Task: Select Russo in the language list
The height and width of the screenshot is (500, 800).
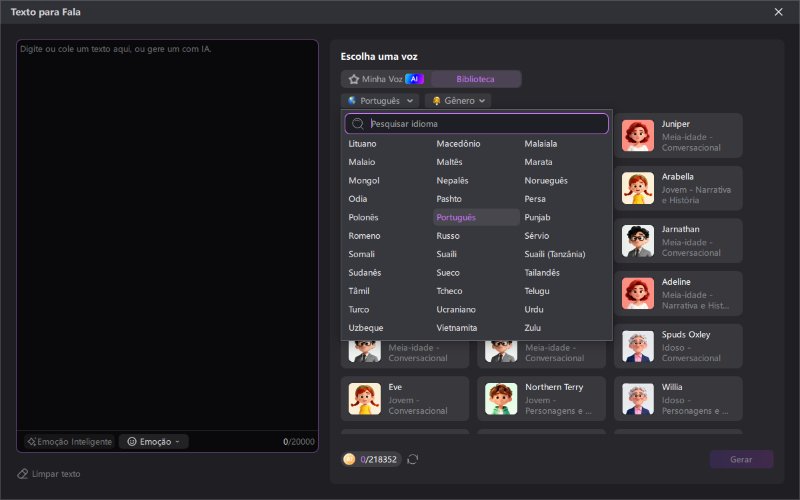Action: click(x=448, y=236)
